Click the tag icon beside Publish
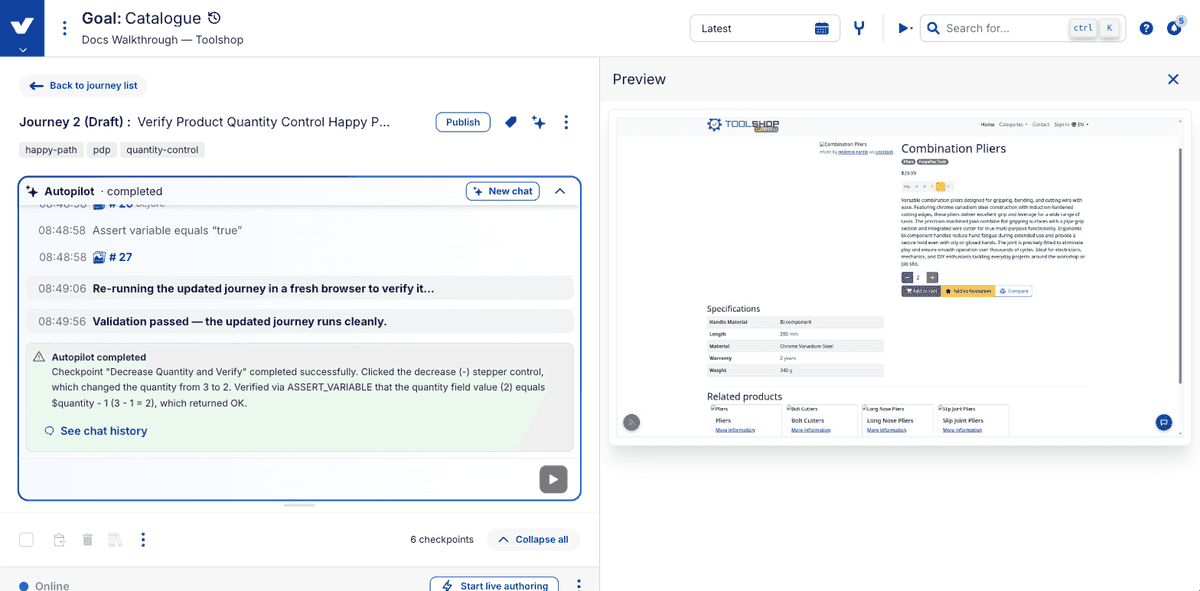This screenshot has width=1200, height=591. pos(510,122)
